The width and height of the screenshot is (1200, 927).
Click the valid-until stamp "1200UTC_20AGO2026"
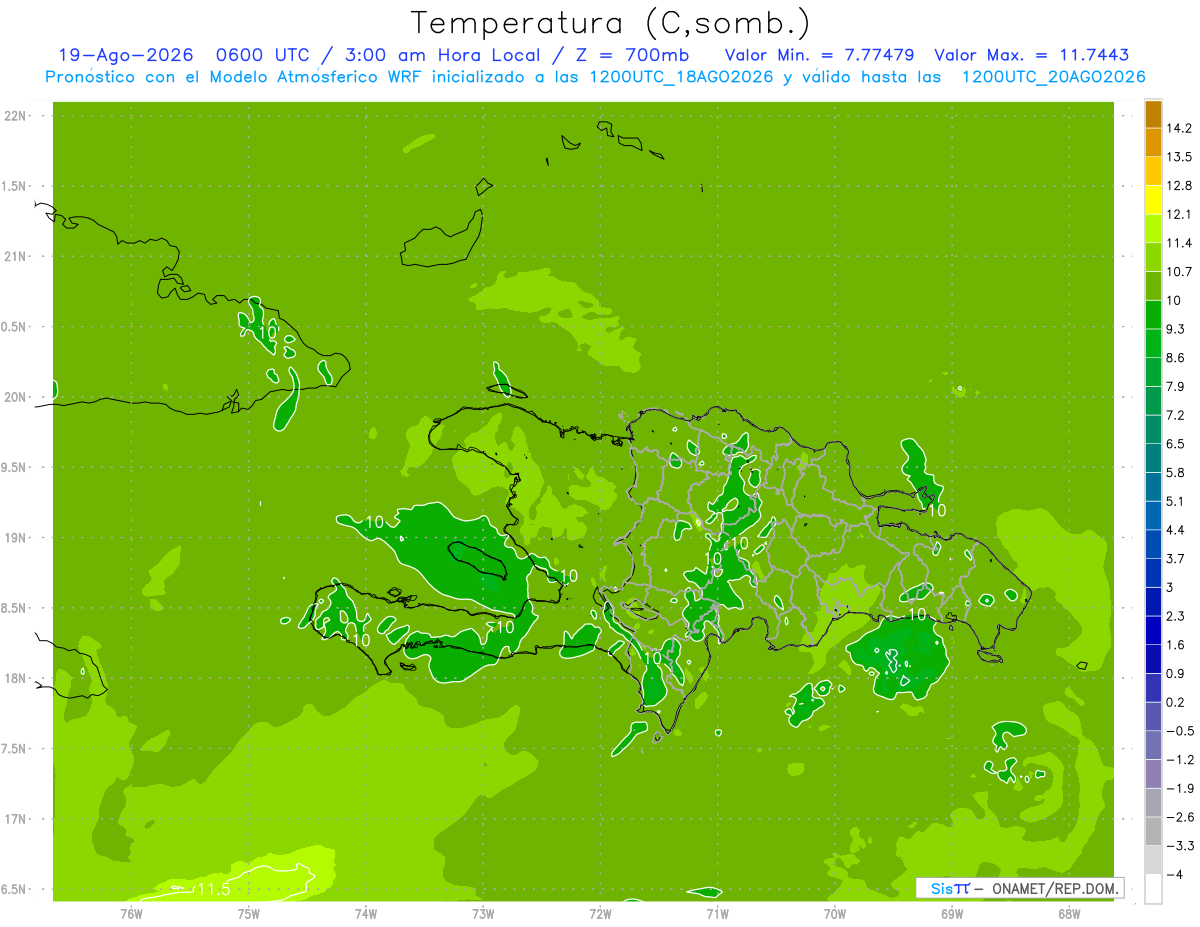[1053, 77]
